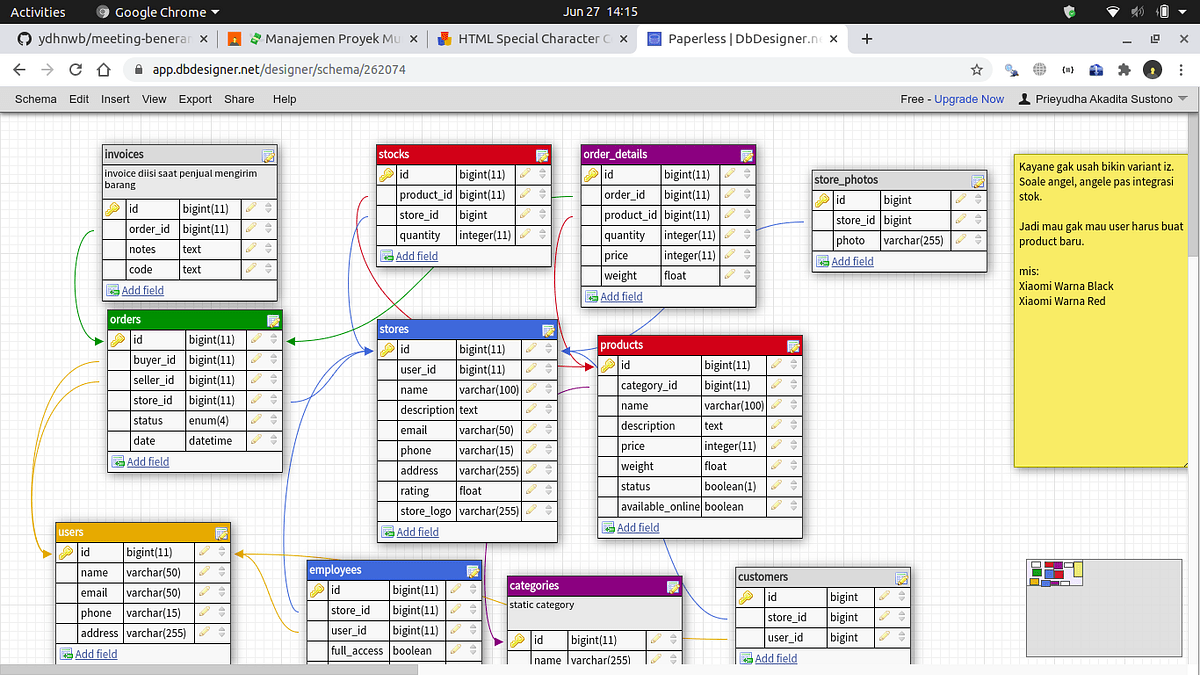Click the edit pencil for stocks quantity field
The height and width of the screenshot is (675, 1200).
pos(525,236)
